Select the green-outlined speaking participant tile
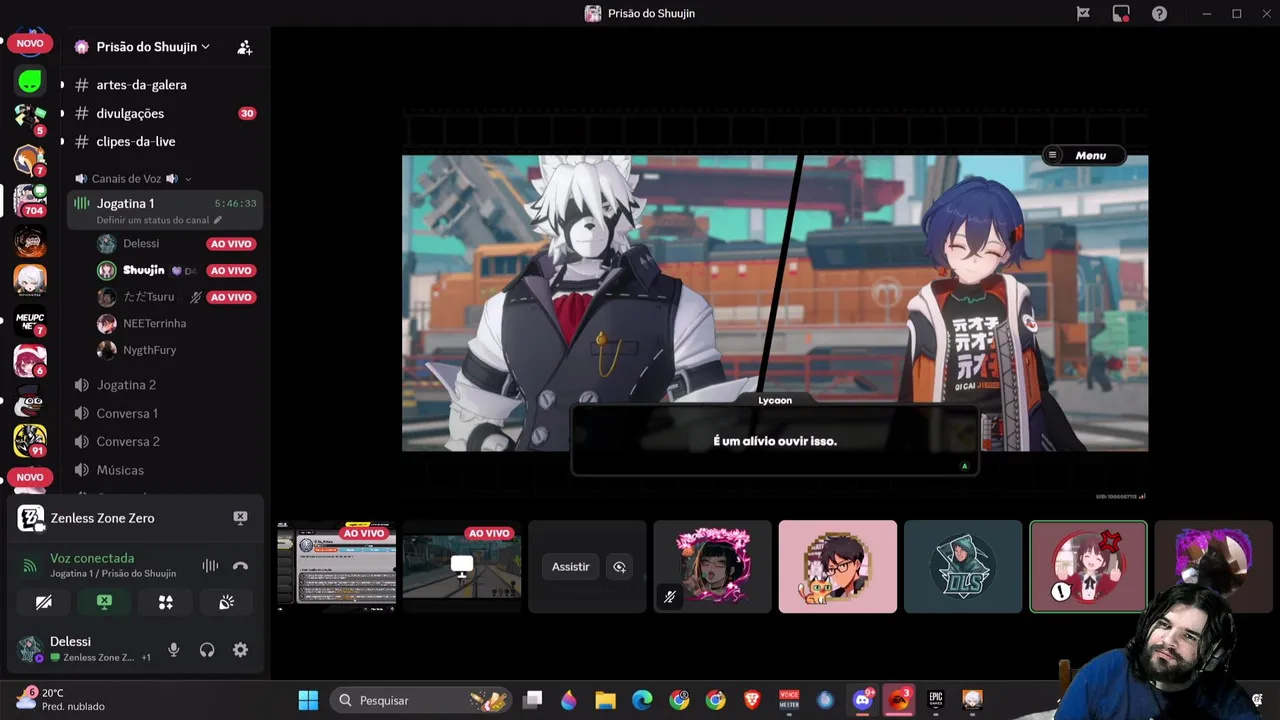Image resolution: width=1280 pixels, height=720 pixels. [1088, 566]
